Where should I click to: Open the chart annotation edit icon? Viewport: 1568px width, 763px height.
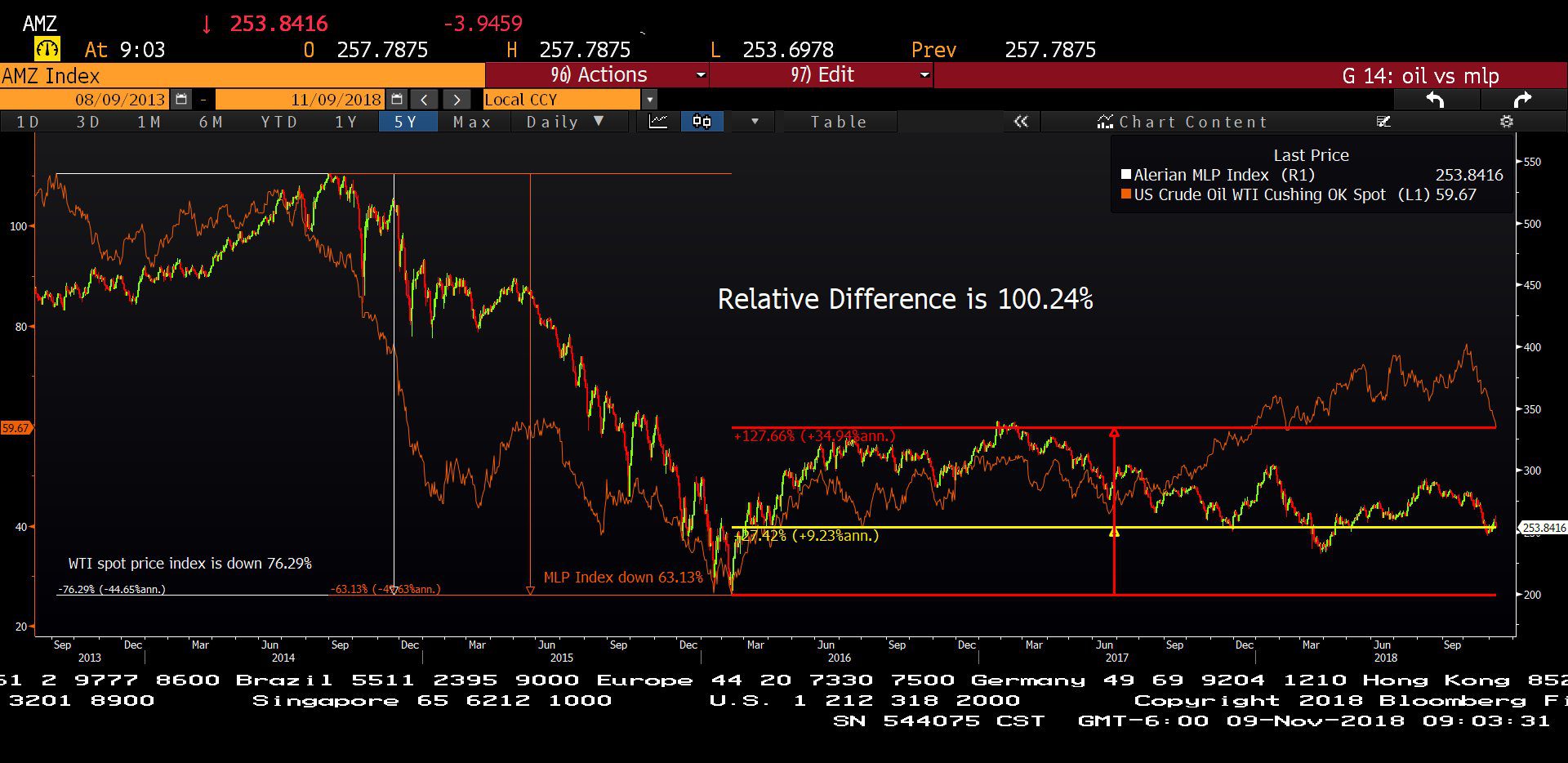point(1383,122)
